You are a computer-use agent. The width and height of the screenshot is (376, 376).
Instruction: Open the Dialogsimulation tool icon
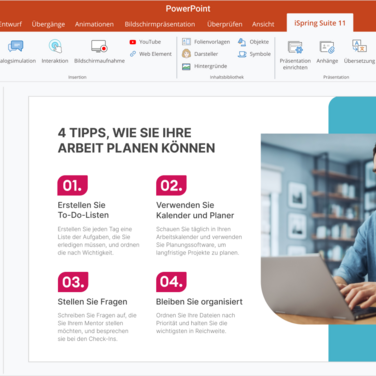(16, 46)
